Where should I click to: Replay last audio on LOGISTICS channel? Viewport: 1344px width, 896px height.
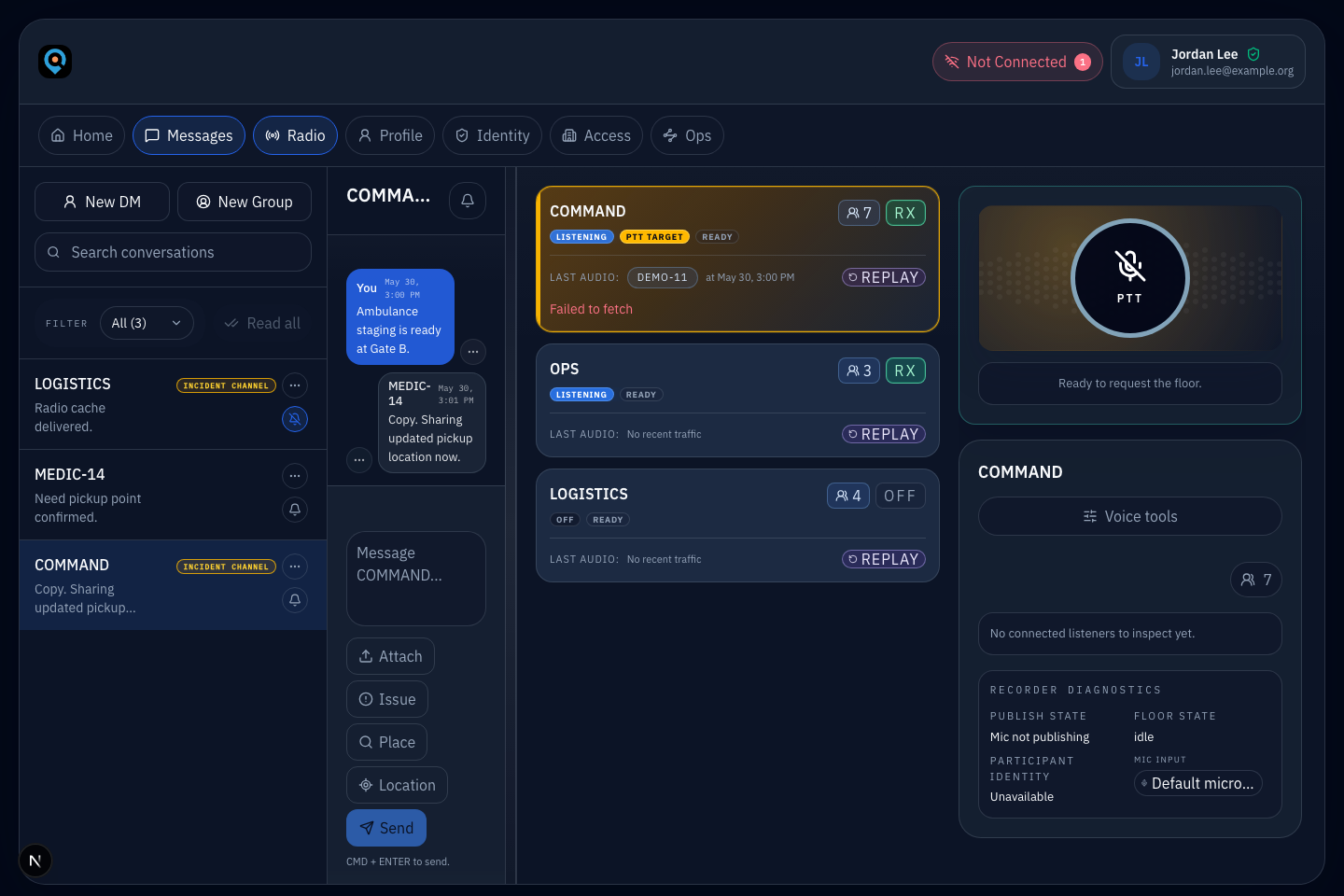(x=884, y=559)
